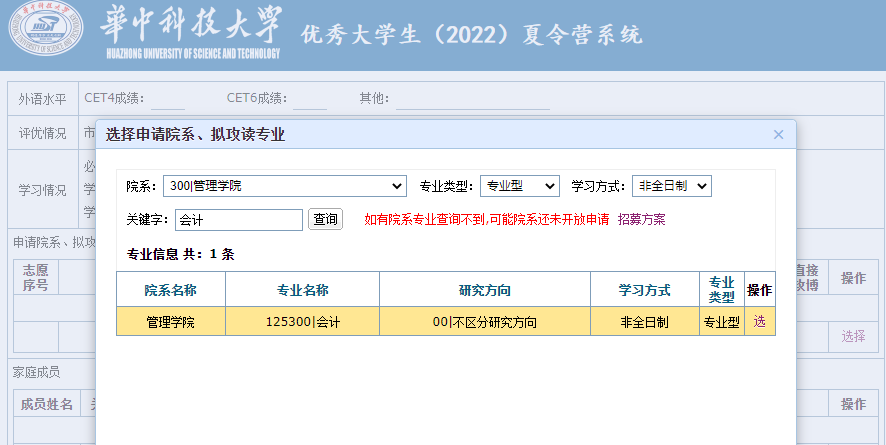Click the 选择申请院系、拟攻读专业 dialog title
The width and height of the screenshot is (886, 445).
(x=195, y=134)
